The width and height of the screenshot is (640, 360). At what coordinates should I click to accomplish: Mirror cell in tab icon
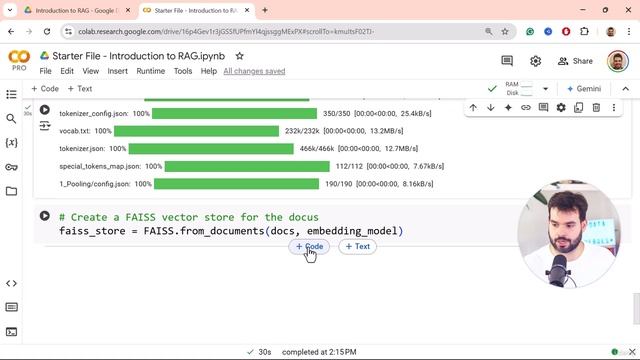click(x=578, y=108)
